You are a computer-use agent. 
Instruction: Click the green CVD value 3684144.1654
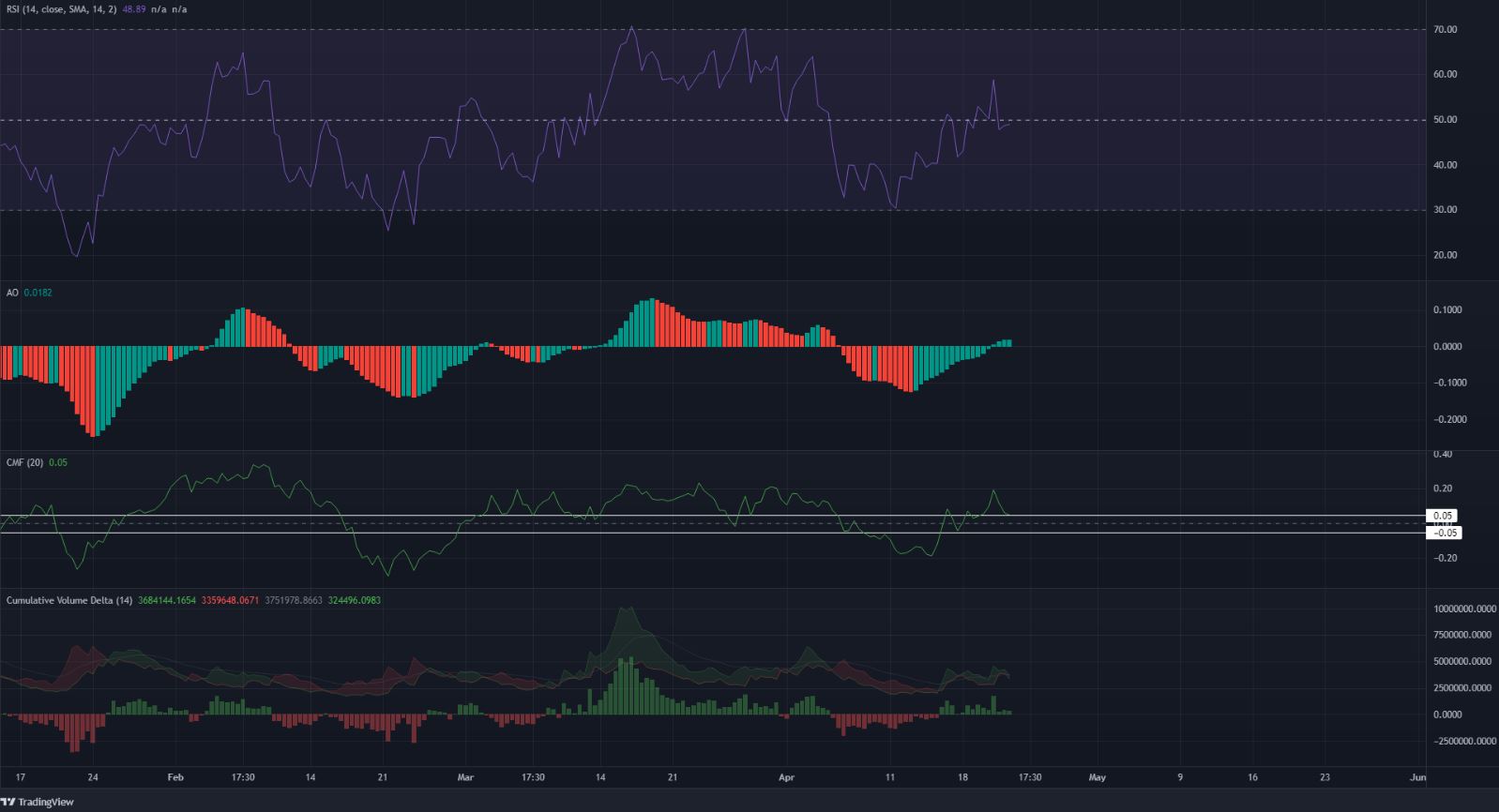[x=167, y=600]
